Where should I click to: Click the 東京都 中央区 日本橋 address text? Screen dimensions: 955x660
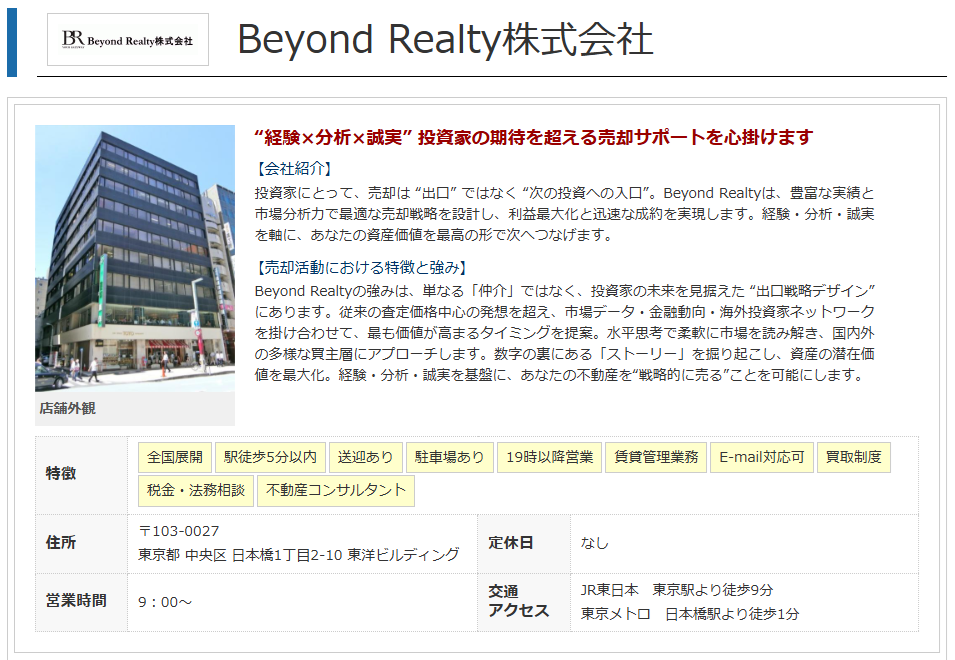(x=299, y=555)
